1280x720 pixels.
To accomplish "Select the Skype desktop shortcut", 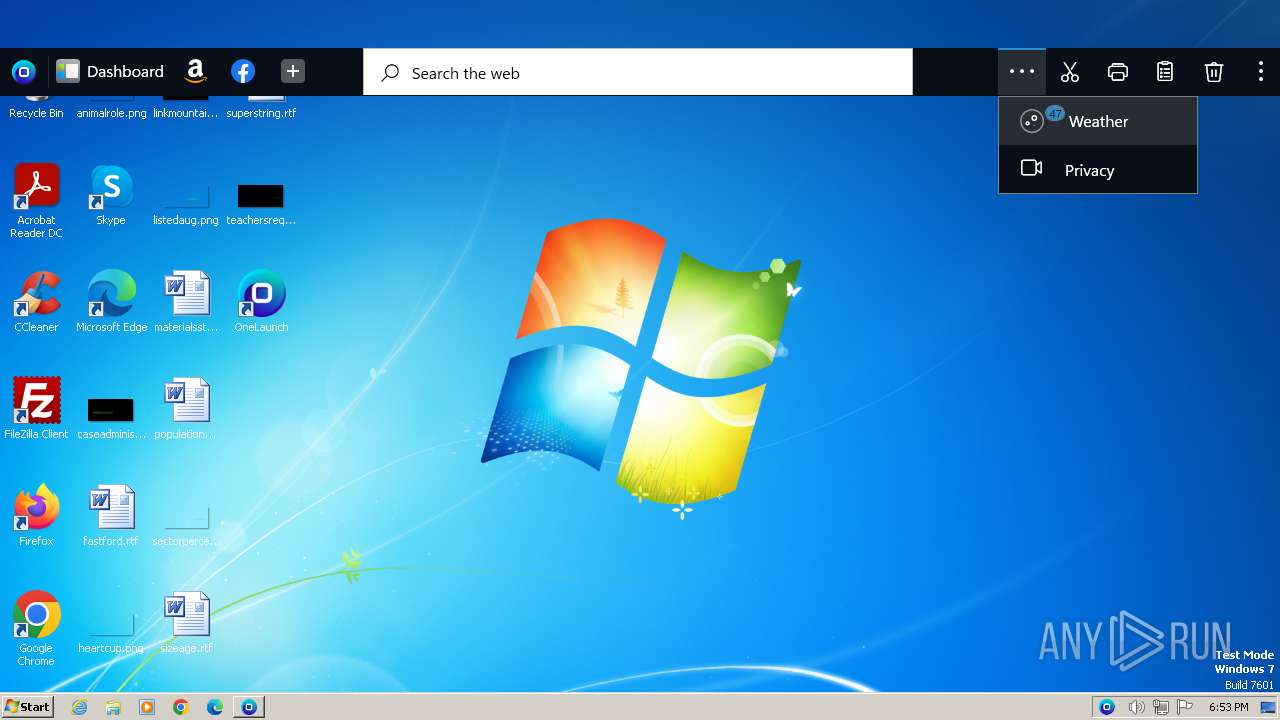I will click(111, 195).
